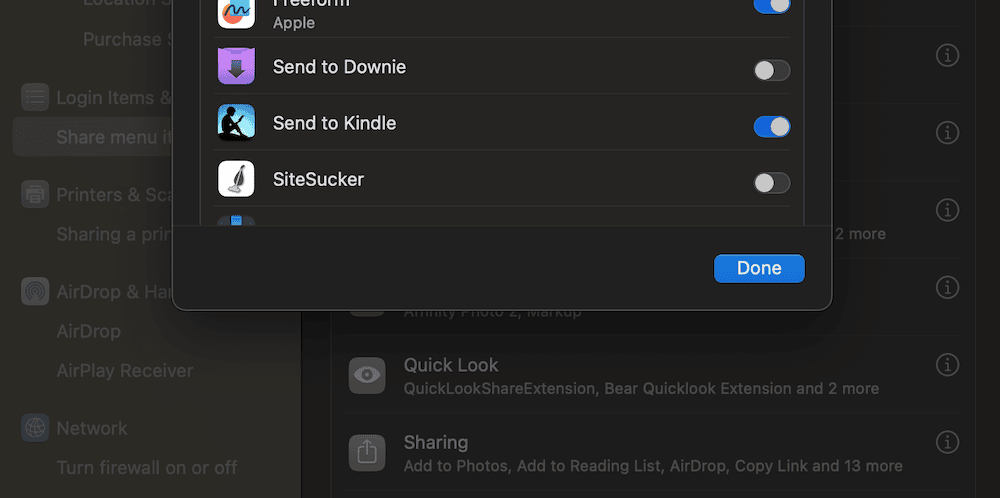Screen dimensions: 1000x498
Task: Click the Send to Kindle app icon
Action: (x=236, y=123)
